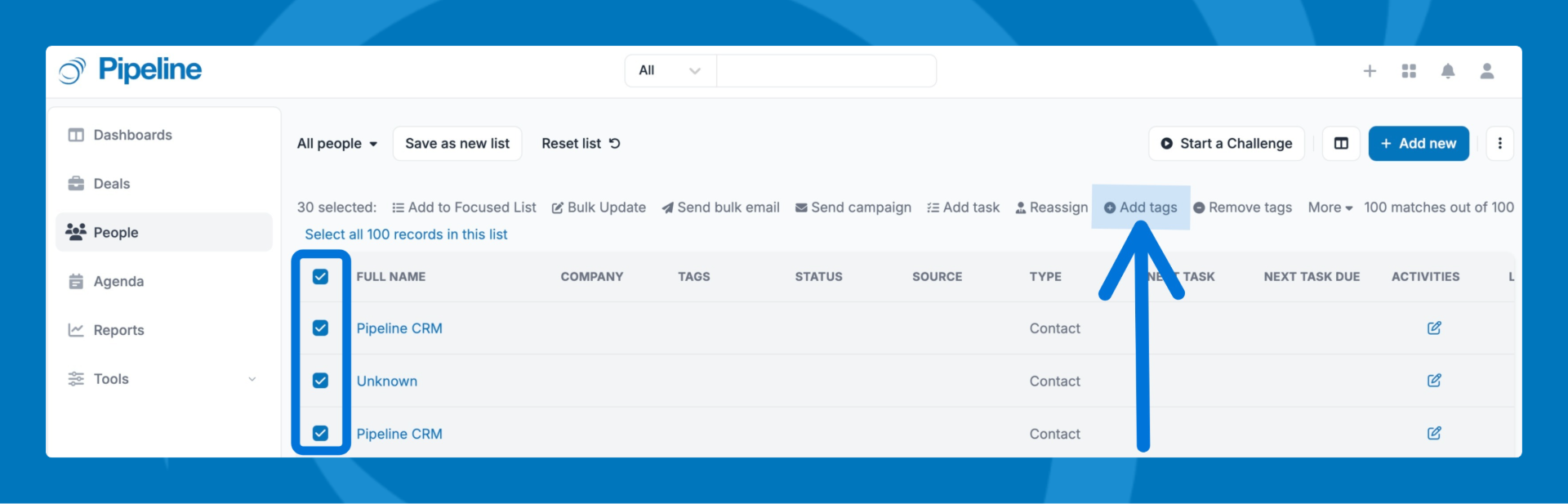Click '100 matches out of 100' text
The image size is (1568, 504).
coord(1439,207)
